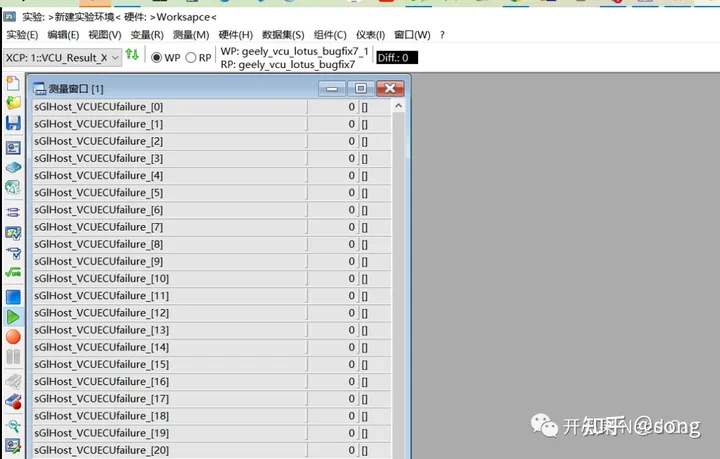Select the RP reference page radio button

click(191, 57)
